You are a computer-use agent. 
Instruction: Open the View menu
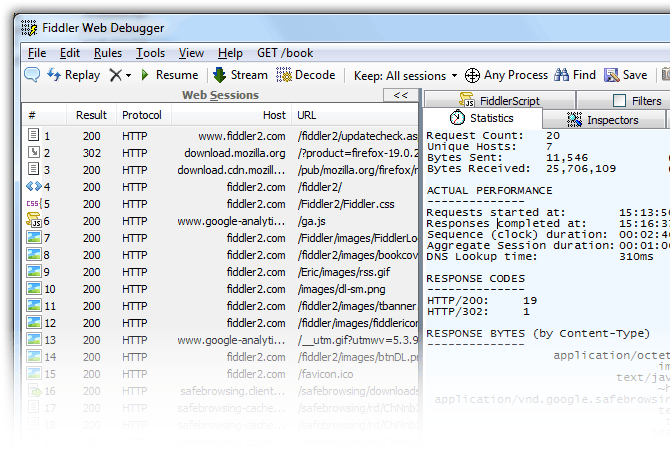click(191, 53)
